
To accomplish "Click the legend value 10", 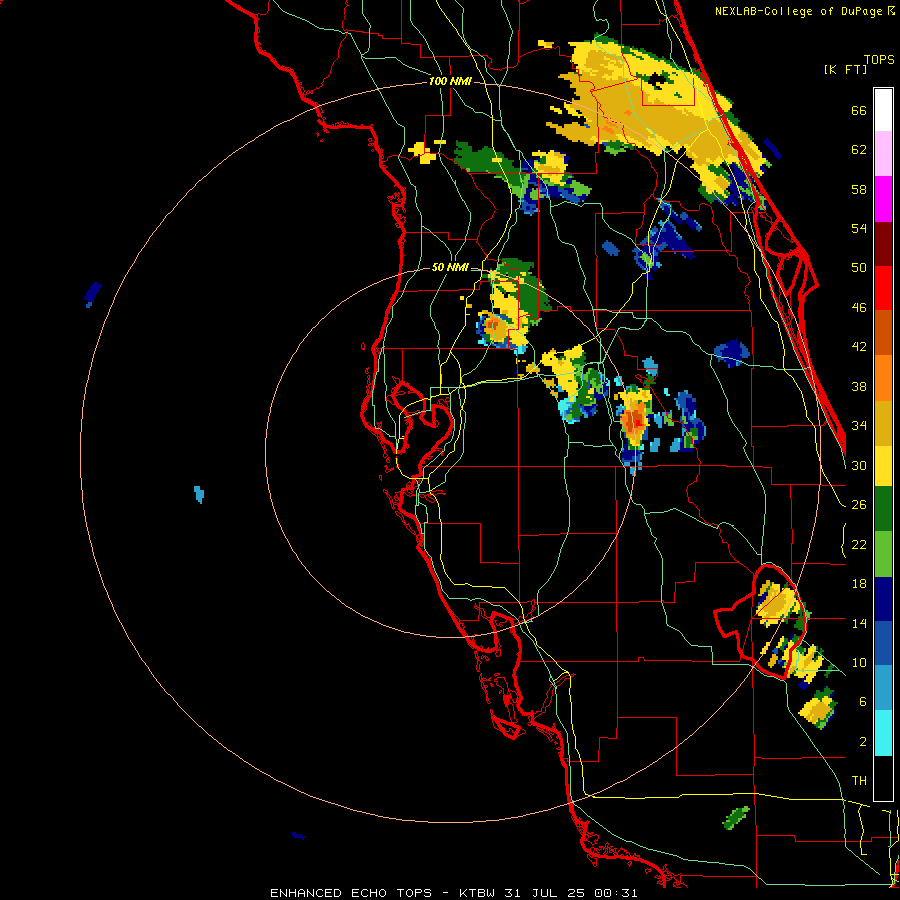I will (x=859, y=662).
